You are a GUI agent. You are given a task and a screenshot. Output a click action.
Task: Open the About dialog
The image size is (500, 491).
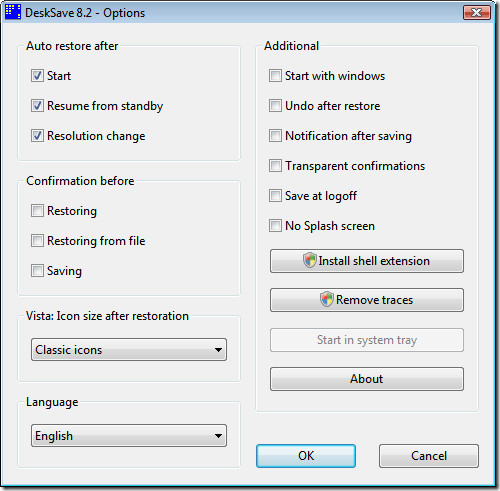click(367, 379)
